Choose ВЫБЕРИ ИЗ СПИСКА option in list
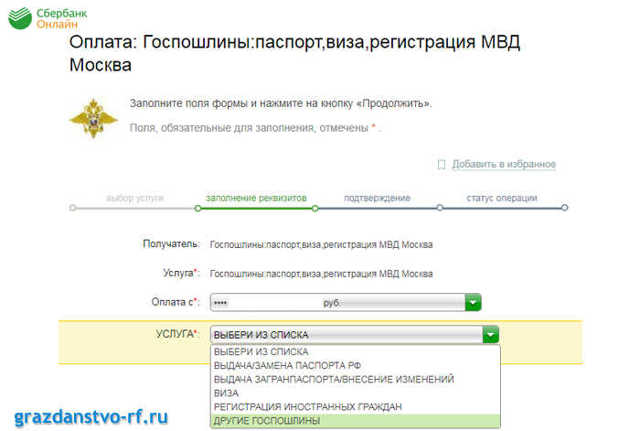 point(355,351)
